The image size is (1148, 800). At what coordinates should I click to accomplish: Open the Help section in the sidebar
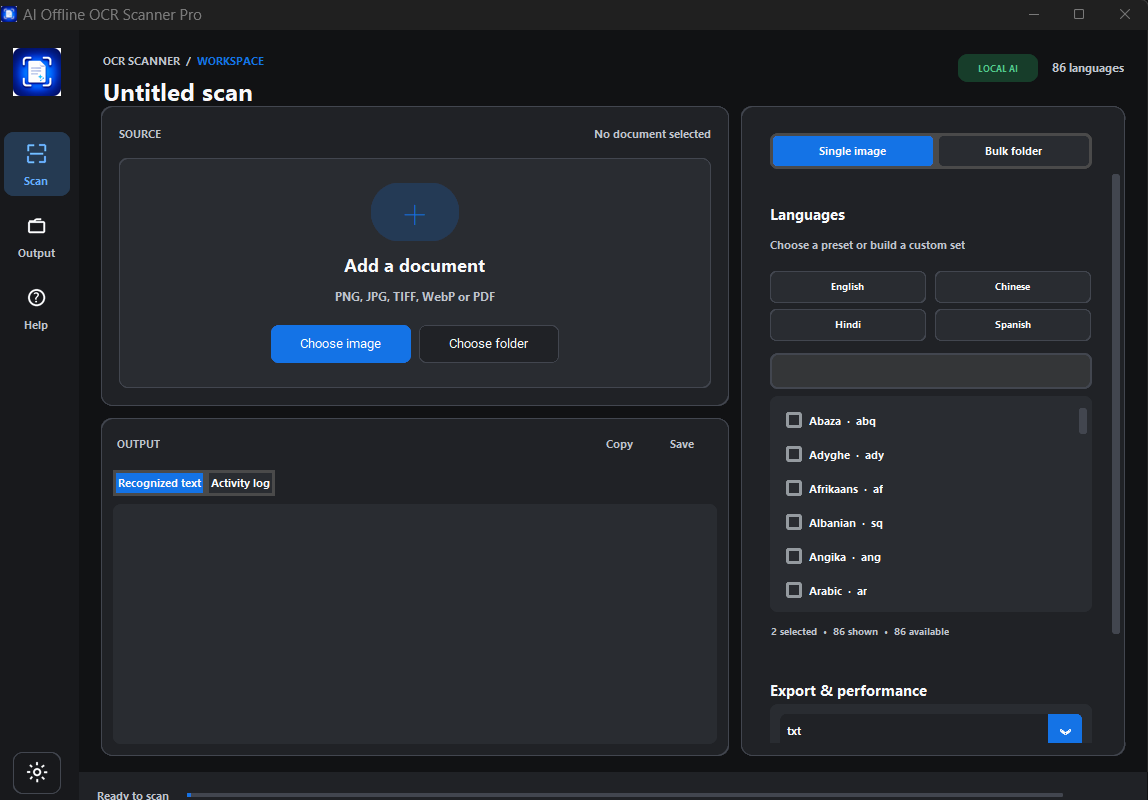37,310
